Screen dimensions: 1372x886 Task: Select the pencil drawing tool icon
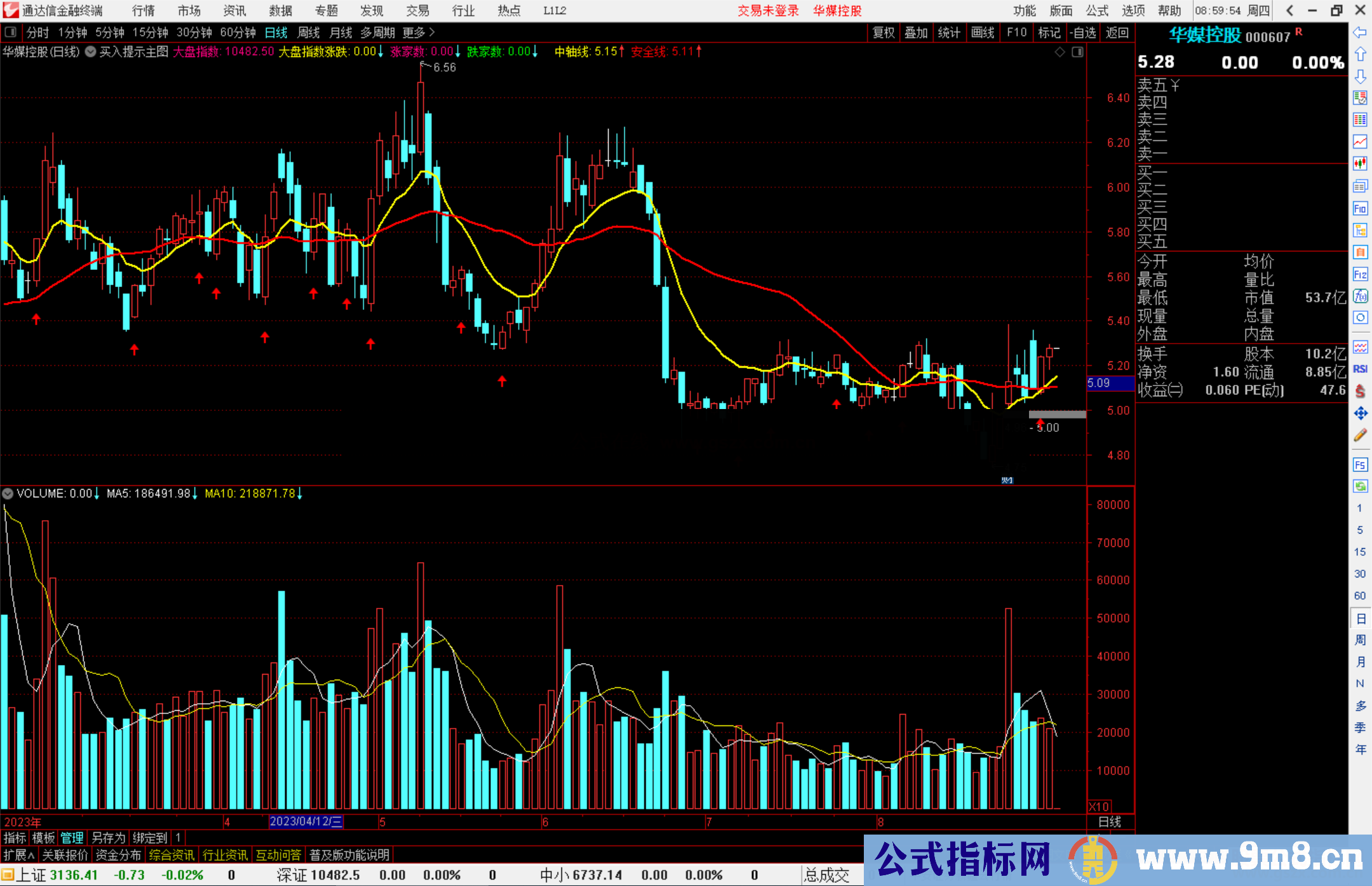click(x=1360, y=435)
